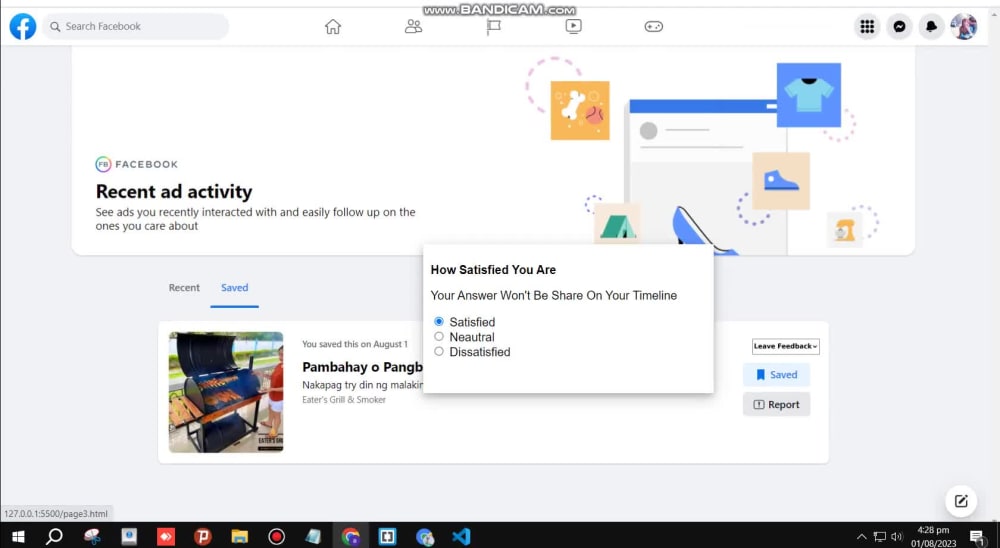This screenshot has width=1000, height=548.
Task: Click the "Recent ad activity" heading
Action: click(x=174, y=191)
